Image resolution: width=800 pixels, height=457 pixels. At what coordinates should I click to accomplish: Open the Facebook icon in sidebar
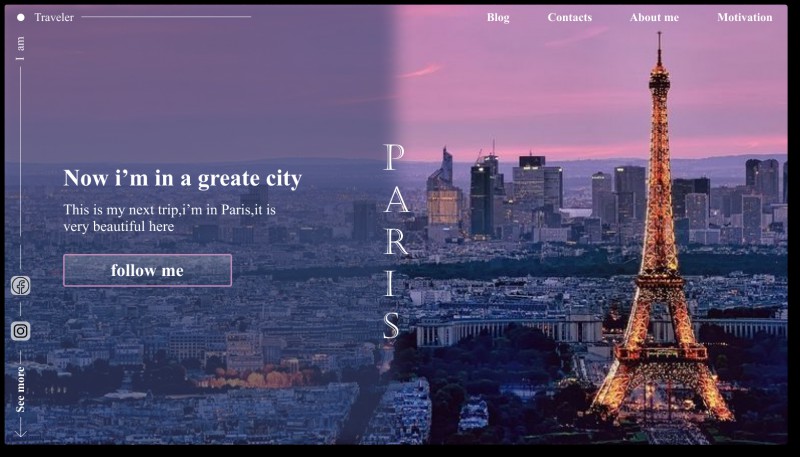(x=20, y=286)
